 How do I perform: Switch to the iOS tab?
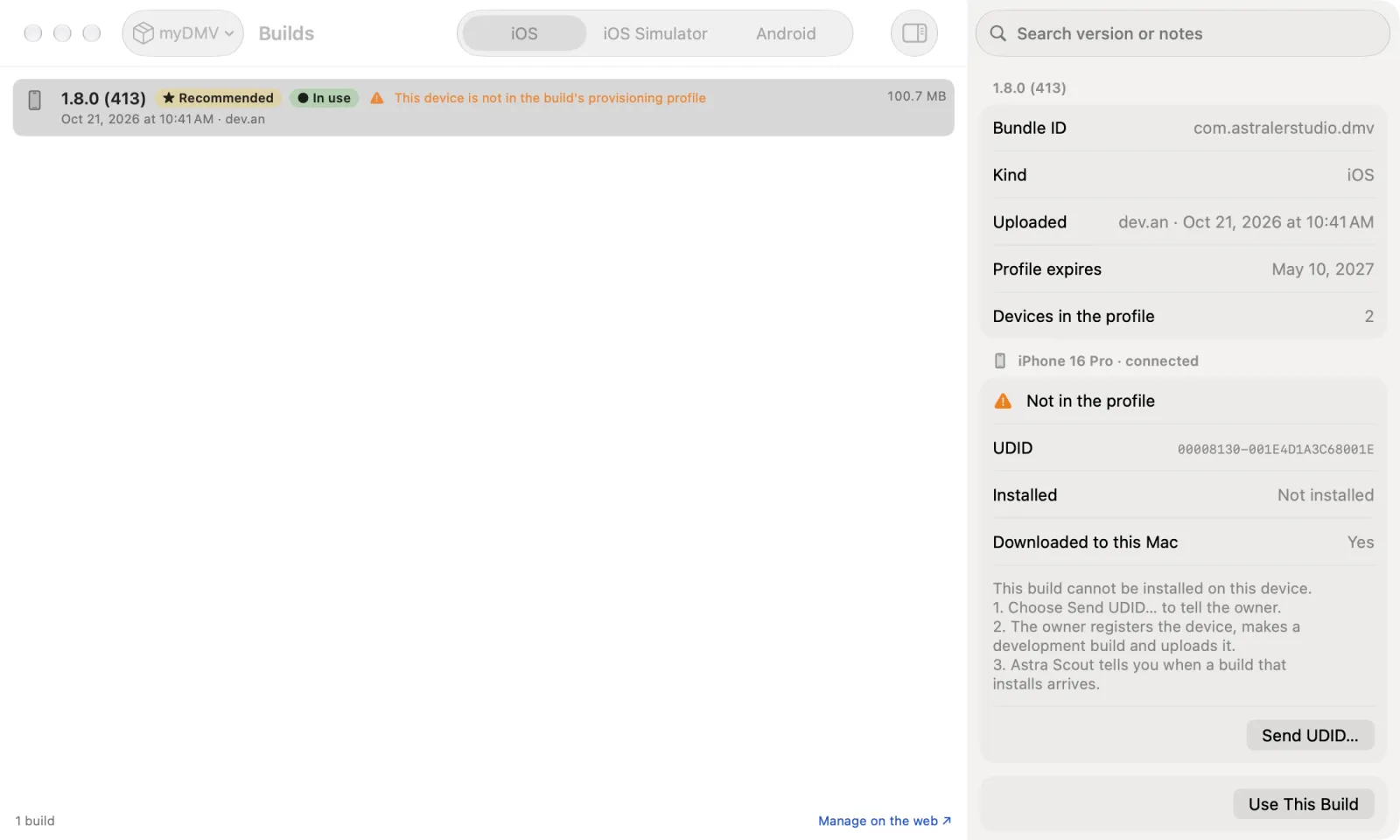[524, 33]
